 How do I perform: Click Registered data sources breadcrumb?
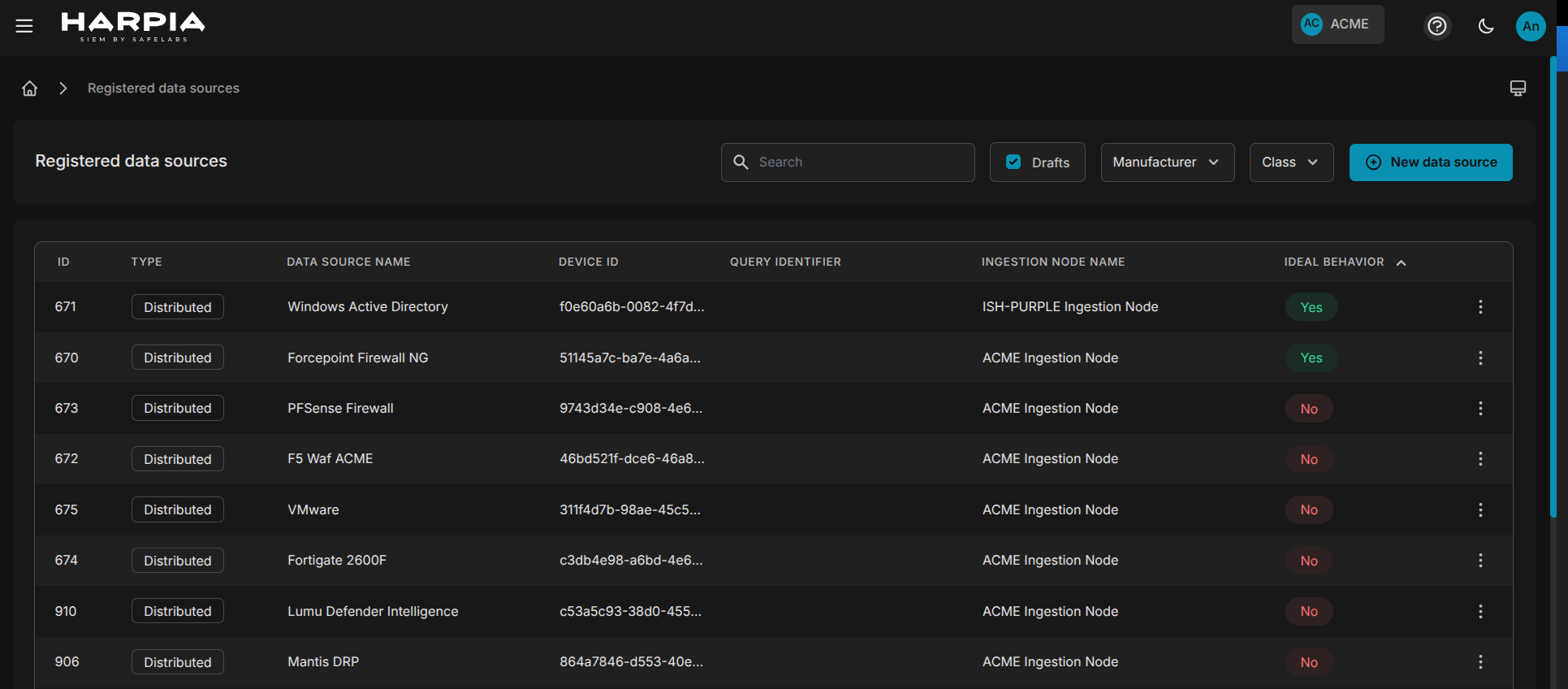click(x=163, y=88)
